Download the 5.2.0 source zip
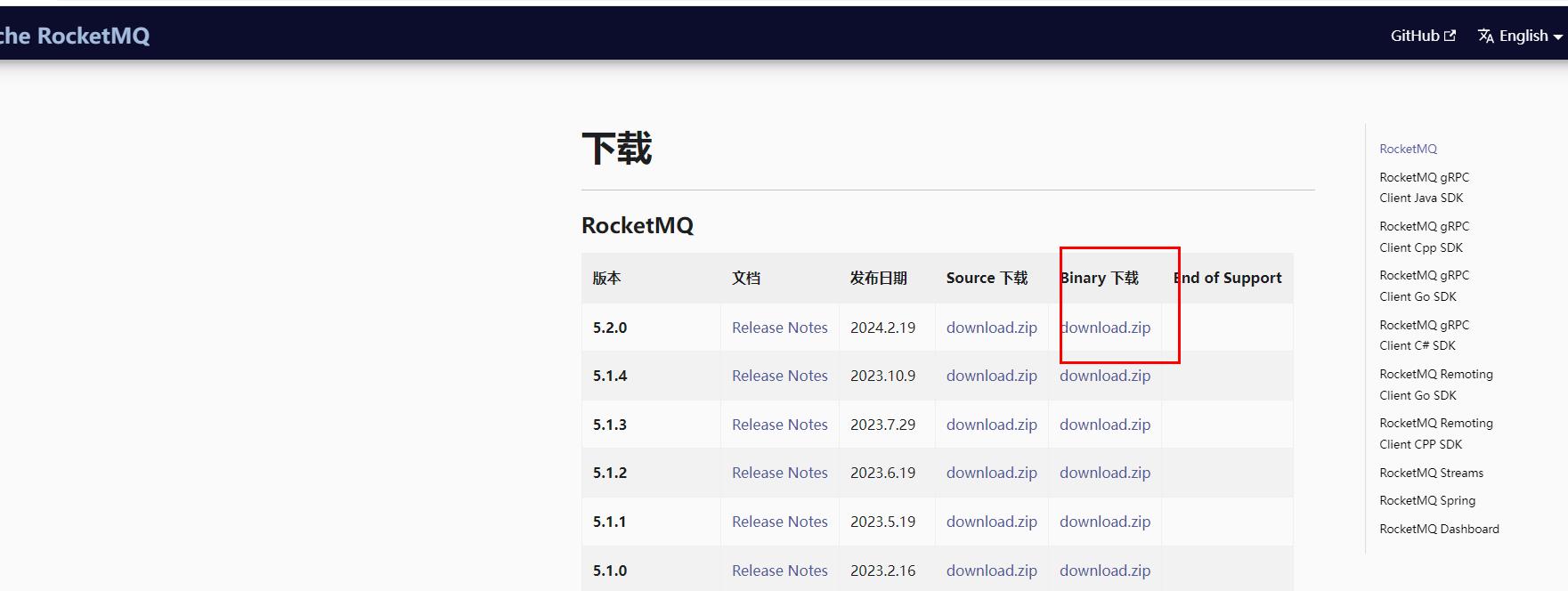The height and width of the screenshot is (591, 1568). click(x=991, y=328)
